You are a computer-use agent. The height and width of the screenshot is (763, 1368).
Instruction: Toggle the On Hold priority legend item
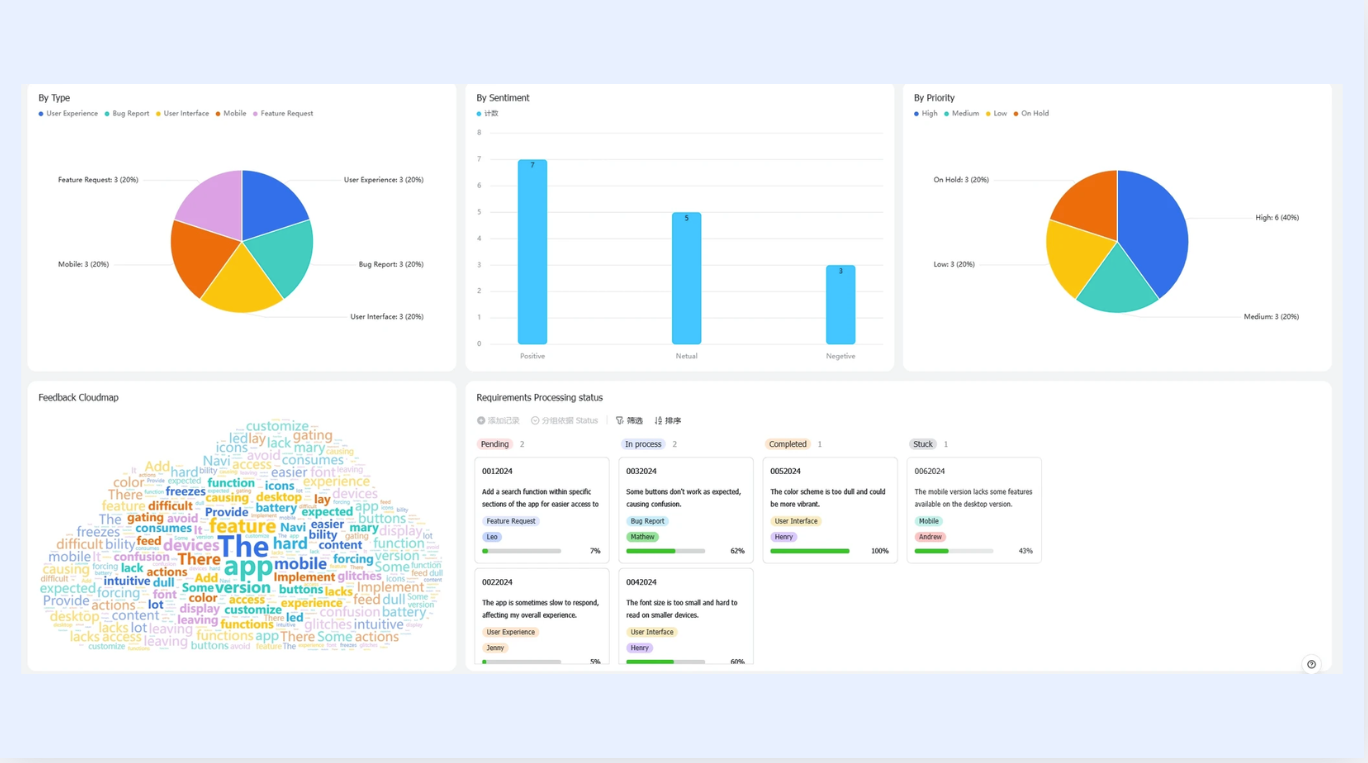[x=1031, y=114]
